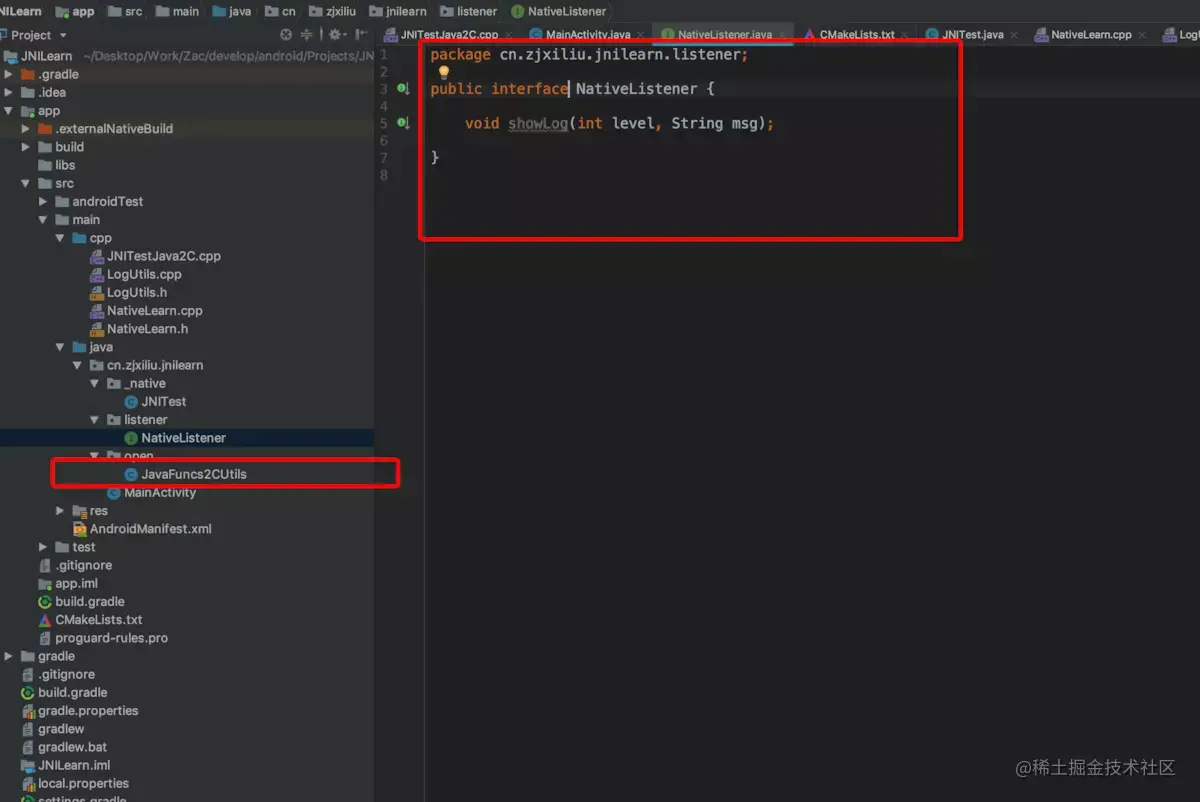This screenshot has width=1200, height=802.
Task: Collapse the src folder arrow
Action: click(x=27, y=184)
